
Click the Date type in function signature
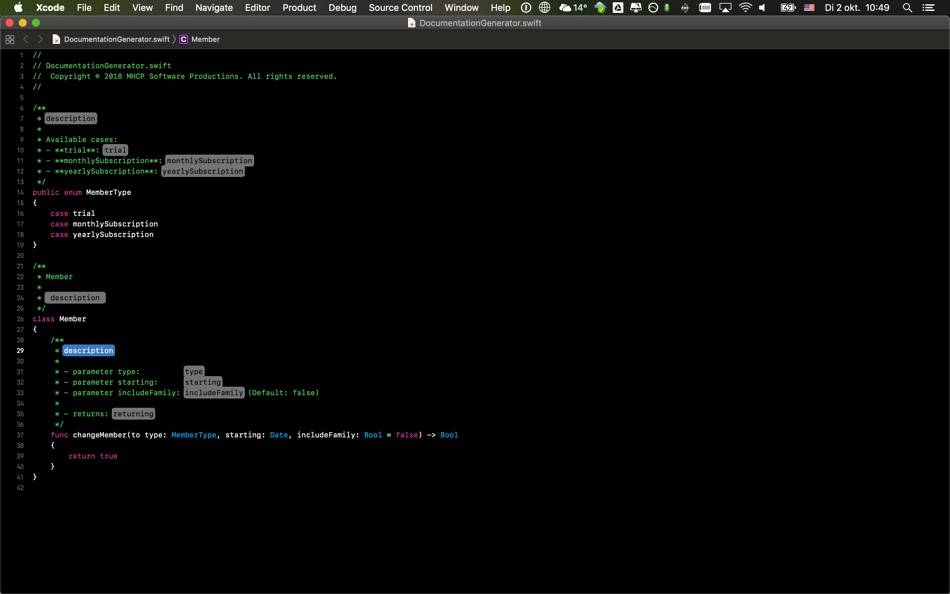click(x=279, y=435)
